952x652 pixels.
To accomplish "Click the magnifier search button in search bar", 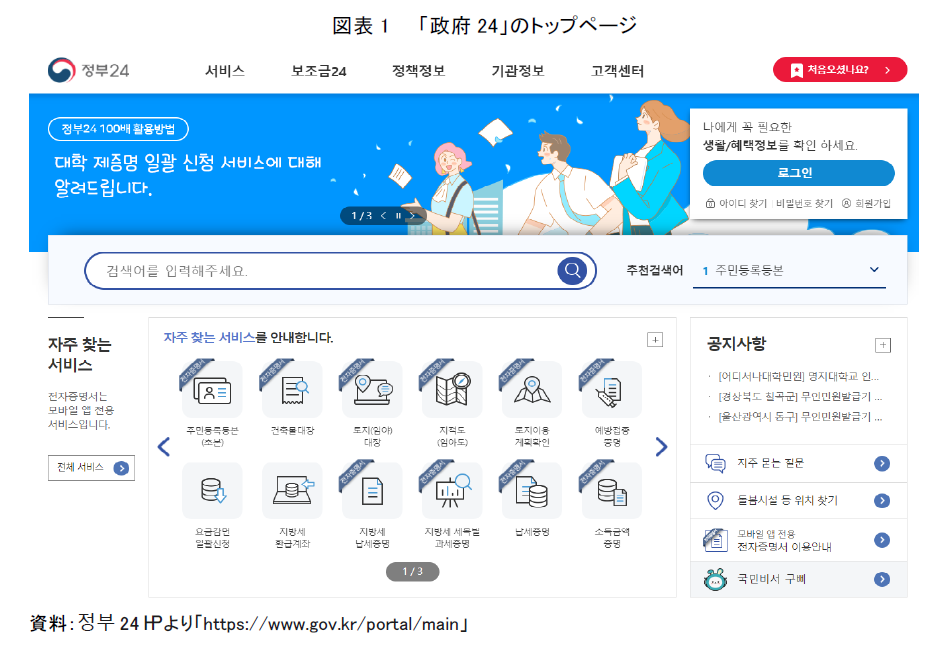I will point(572,271).
